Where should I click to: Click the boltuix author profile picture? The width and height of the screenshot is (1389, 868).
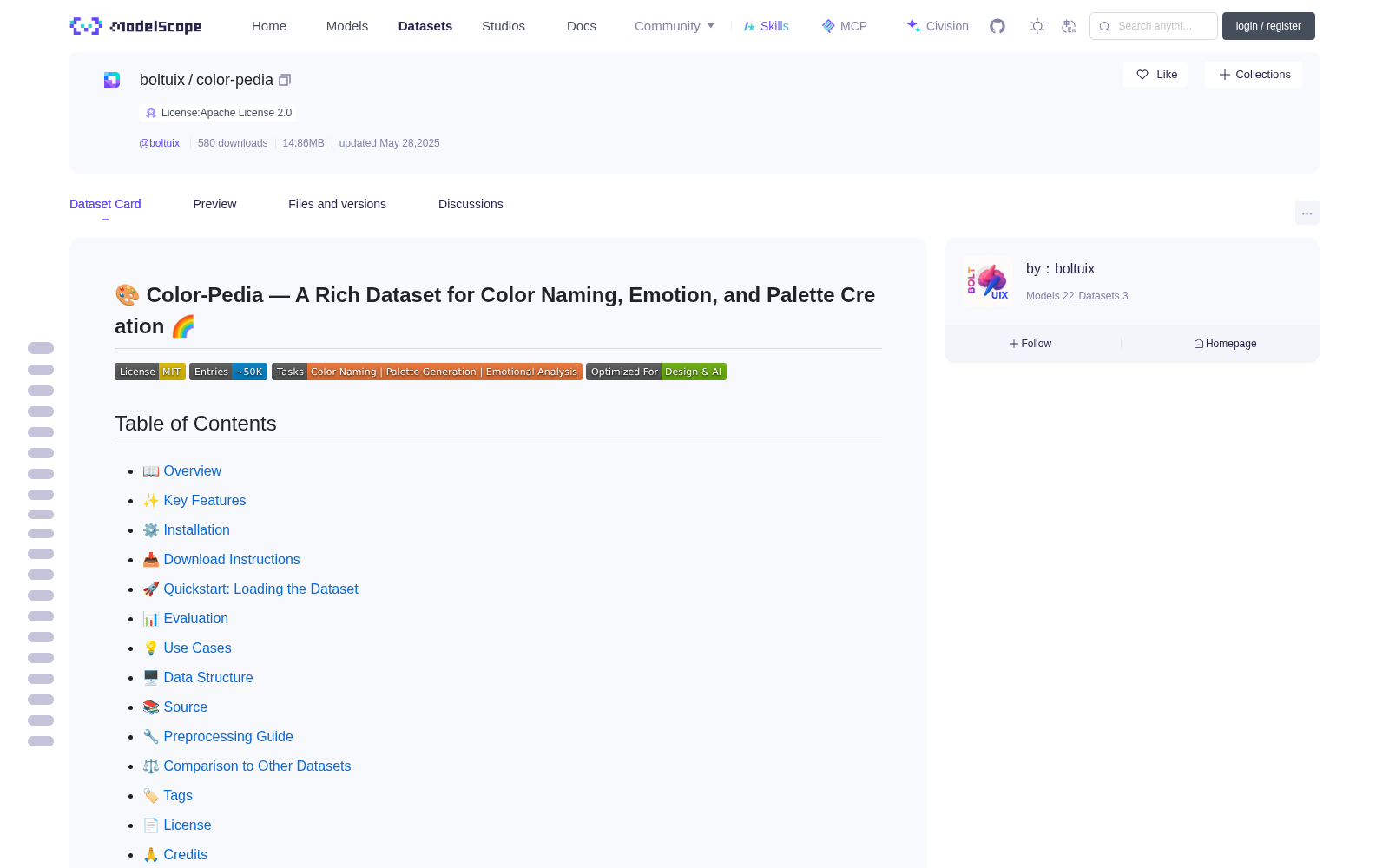coord(987,281)
